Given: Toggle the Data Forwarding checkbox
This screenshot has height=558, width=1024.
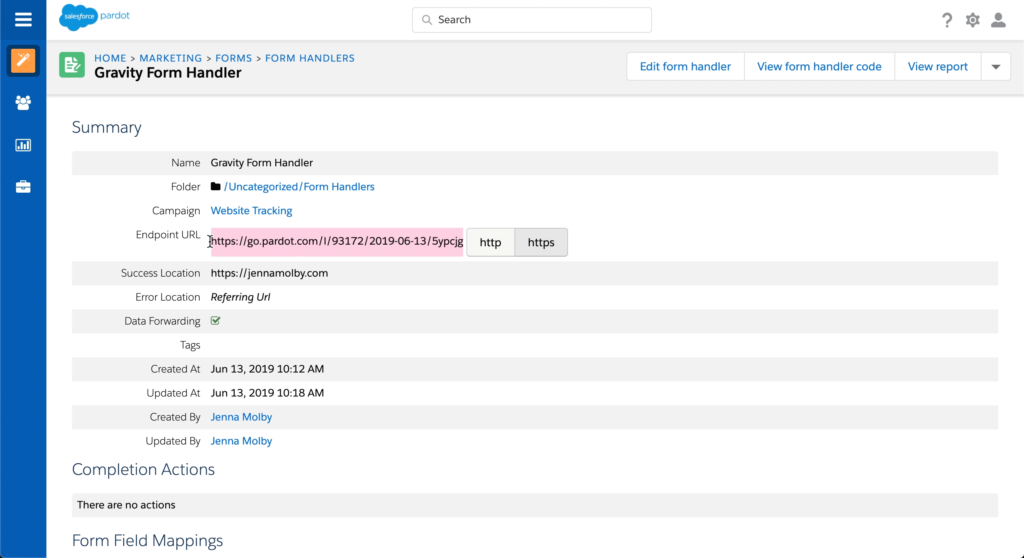Looking at the screenshot, I should [x=216, y=321].
